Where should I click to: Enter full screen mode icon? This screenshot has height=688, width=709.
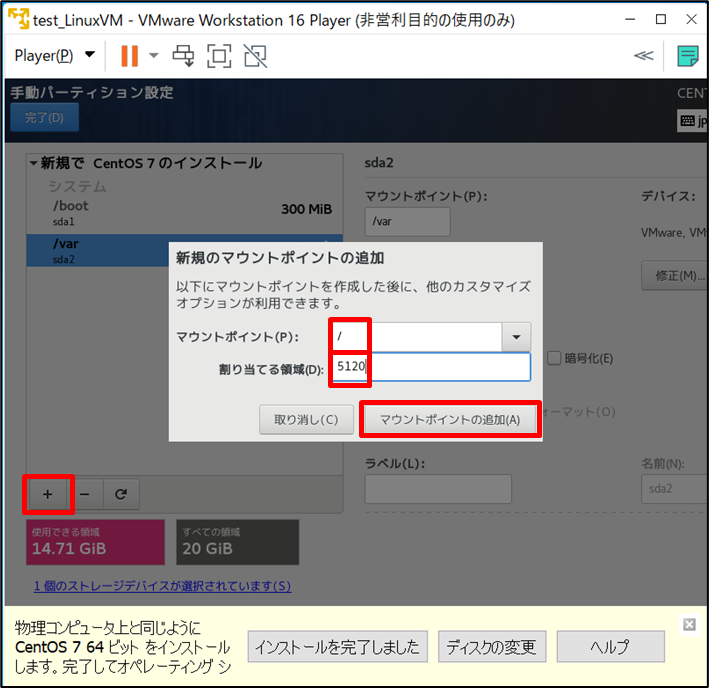coord(219,56)
